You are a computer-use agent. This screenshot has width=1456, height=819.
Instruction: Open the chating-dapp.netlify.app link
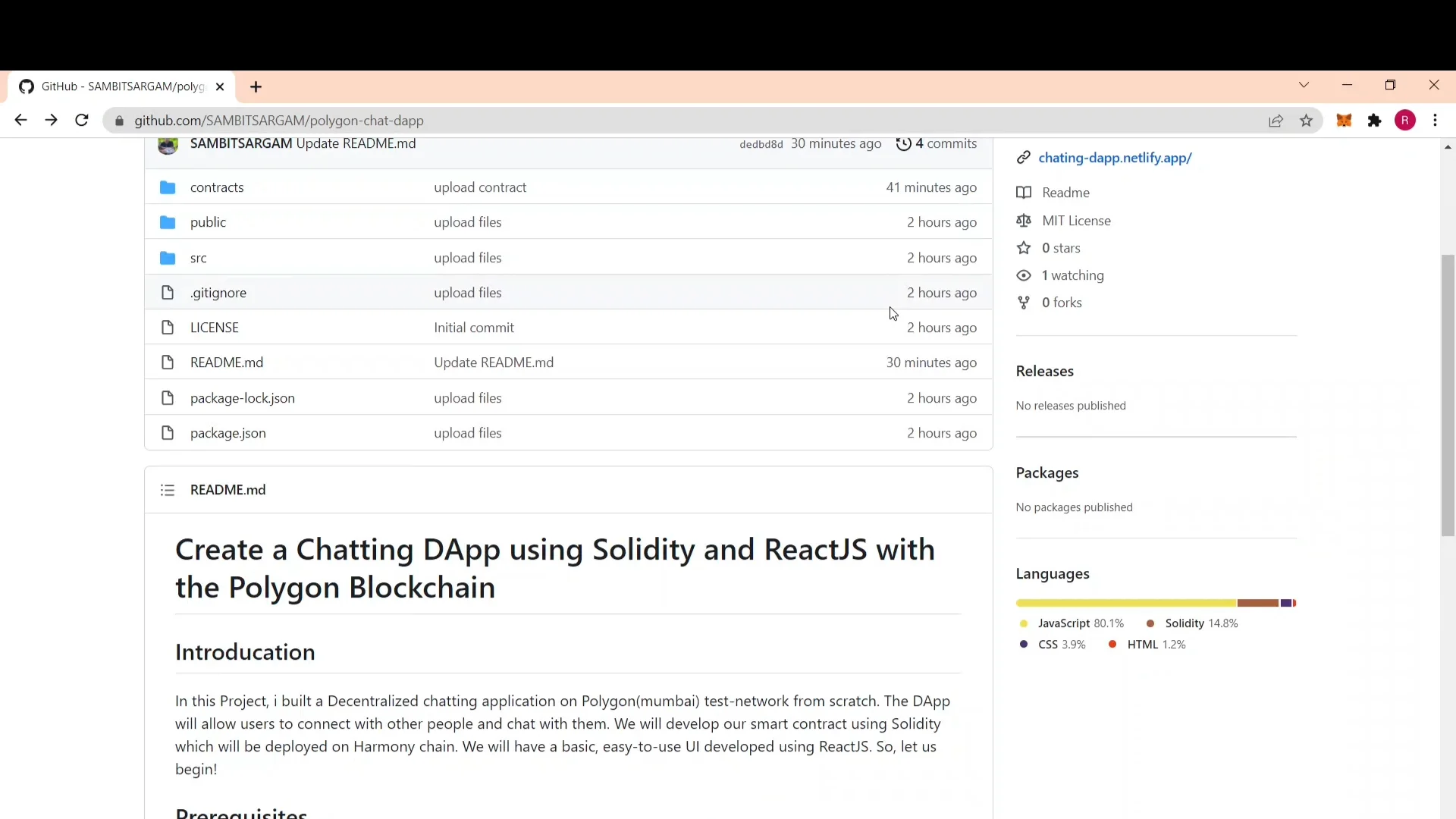(x=1114, y=158)
